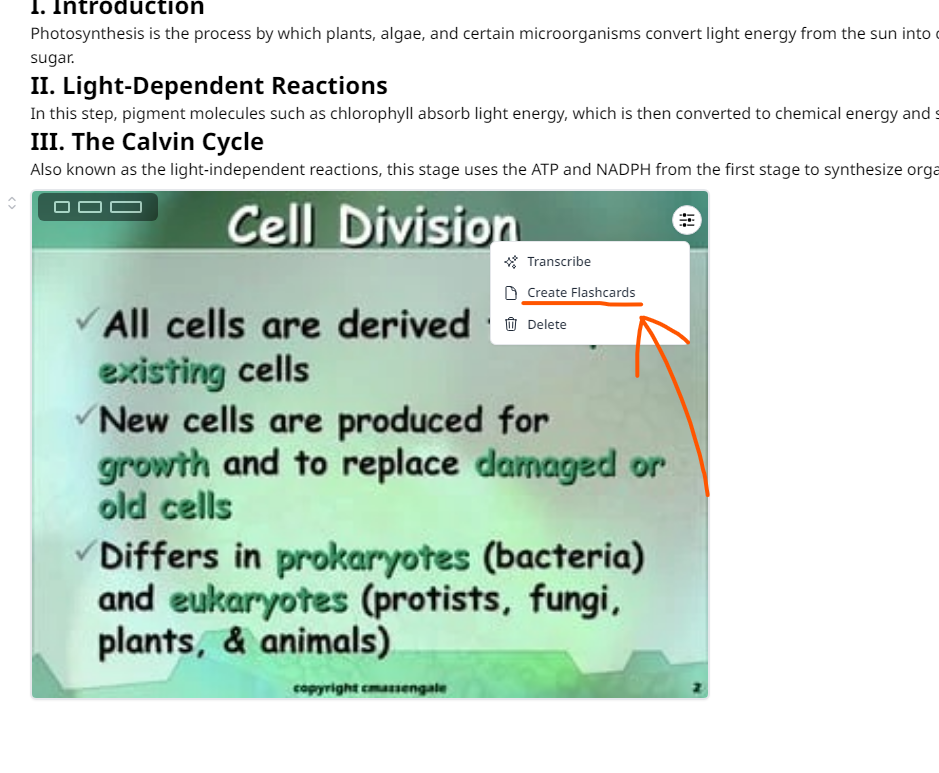Click the paragraph starting 'Photosynthesis is the process'
939x773 pixels.
coord(484,46)
